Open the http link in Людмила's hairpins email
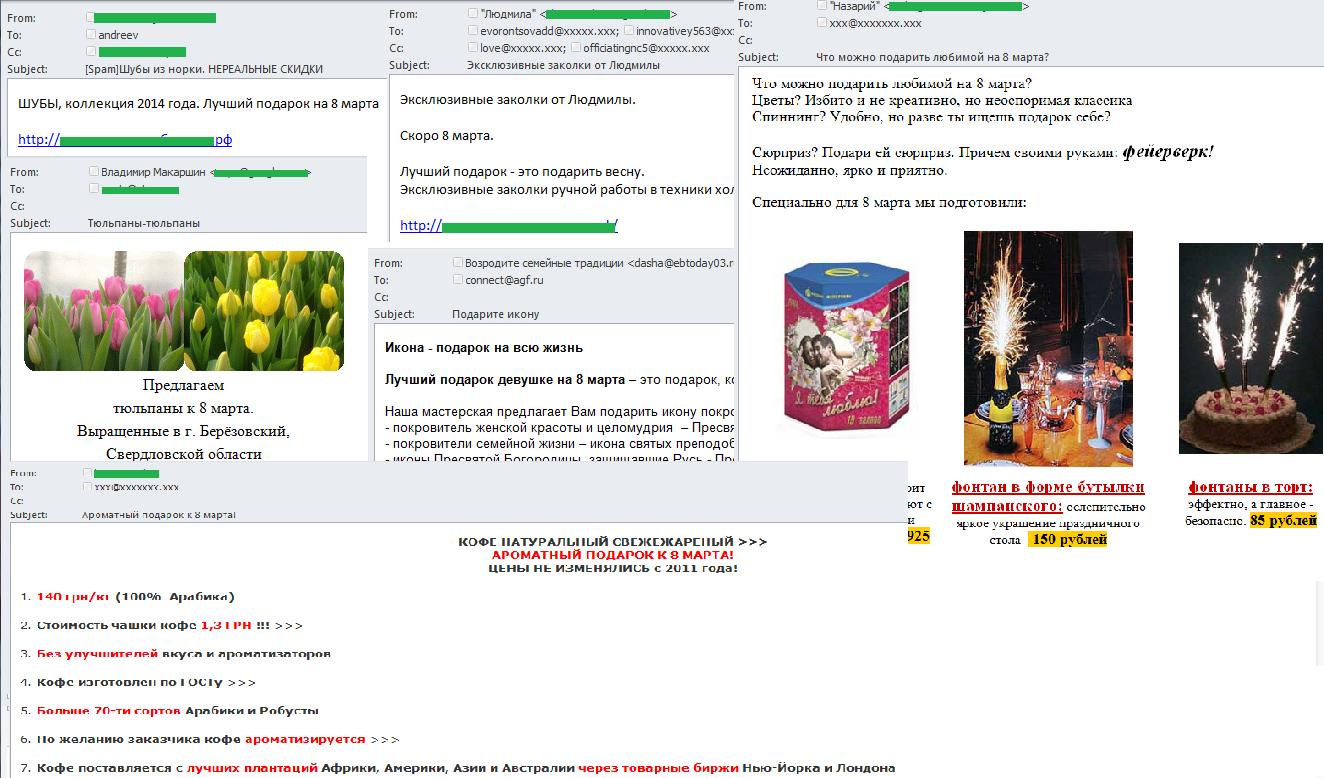Image resolution: width=1324 pixels, height=778 pixels. pos(509,226)
